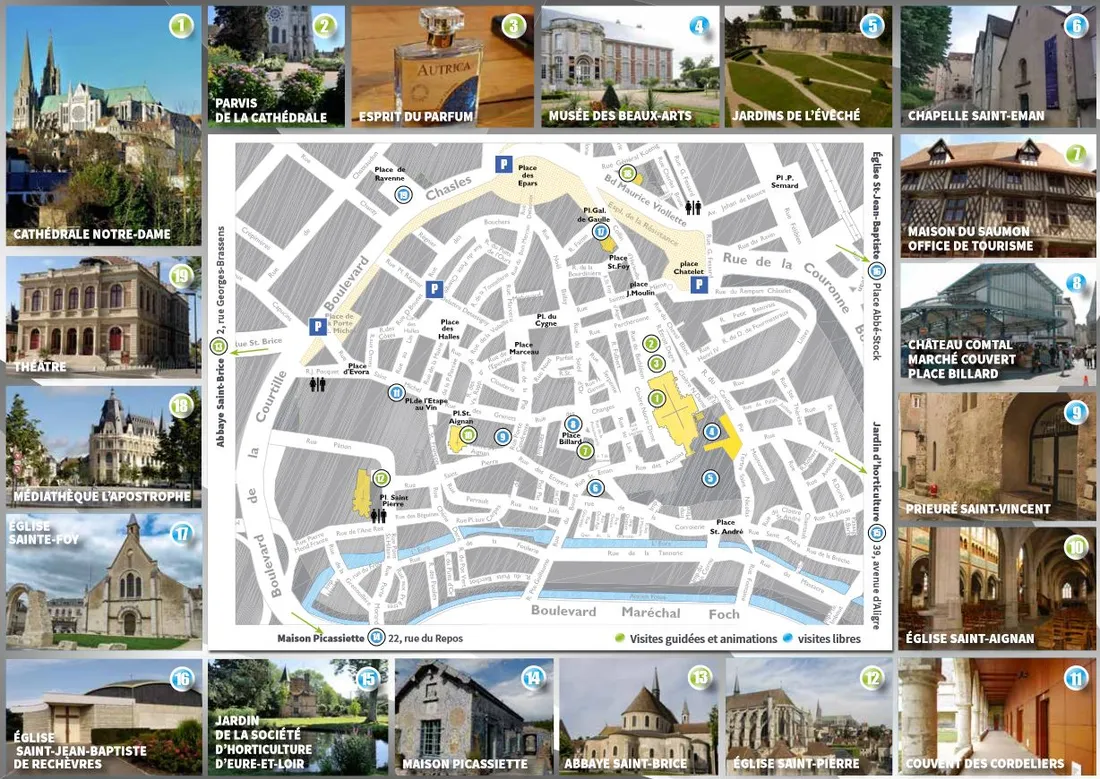Select the Prieuré Saint-Vincent caption
Screen dimensions: 1100x779
pyautogui.click(x=979, y=509)
